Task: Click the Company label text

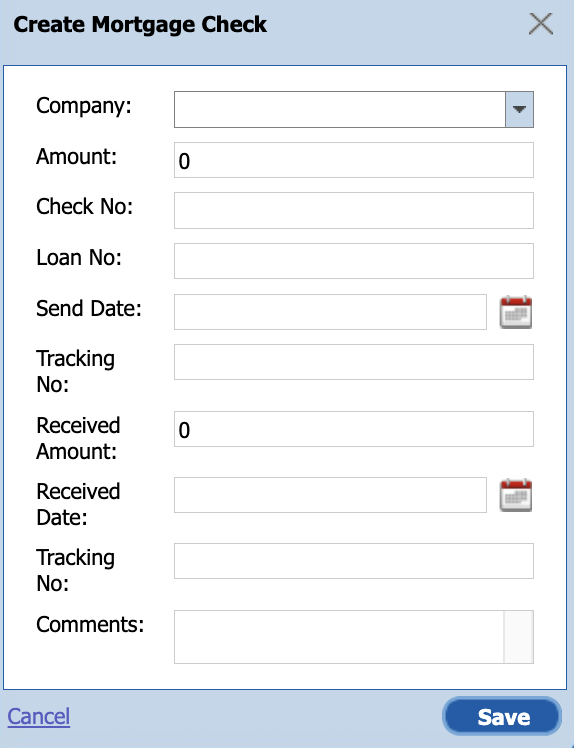Action: [x=83, y=105]
